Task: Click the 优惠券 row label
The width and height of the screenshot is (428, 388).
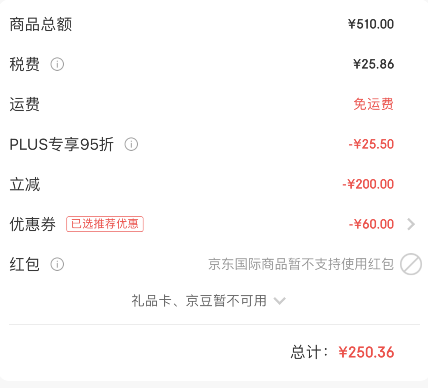Action: [33, 224]
